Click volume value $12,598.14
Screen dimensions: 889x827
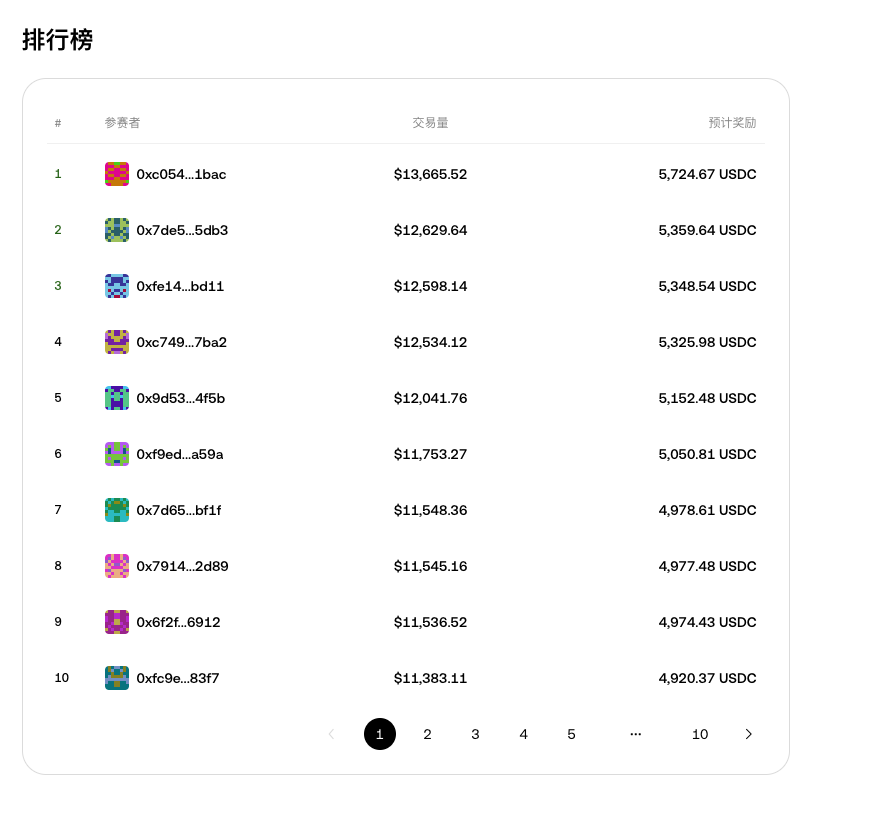(430, 286)
